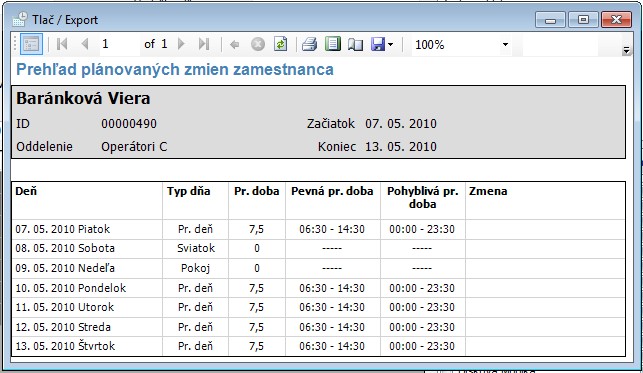Click the find text field in toolbar
The height and width of the screenshot is (373, 643).
click(x=561, y=44)
